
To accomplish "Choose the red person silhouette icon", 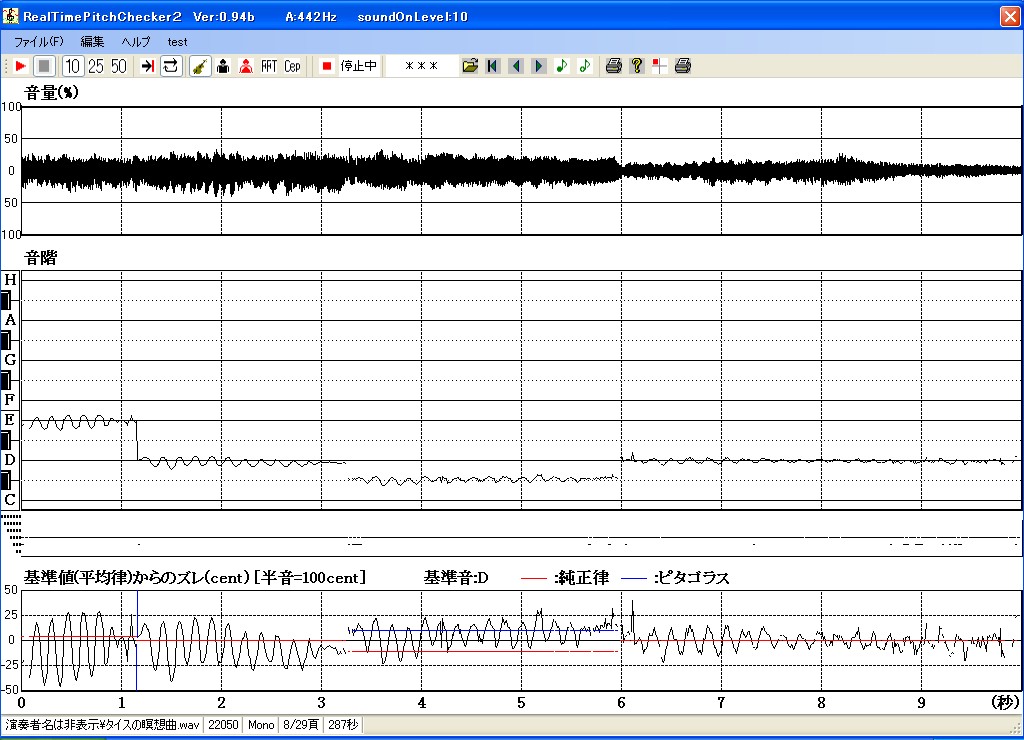I will pos(246,66).
